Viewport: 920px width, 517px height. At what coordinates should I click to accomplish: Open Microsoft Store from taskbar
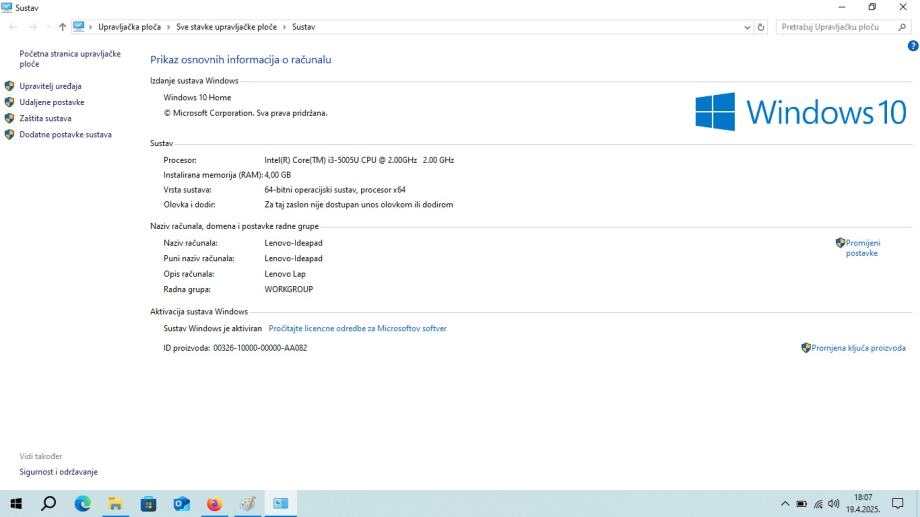(x=148, y=504)
